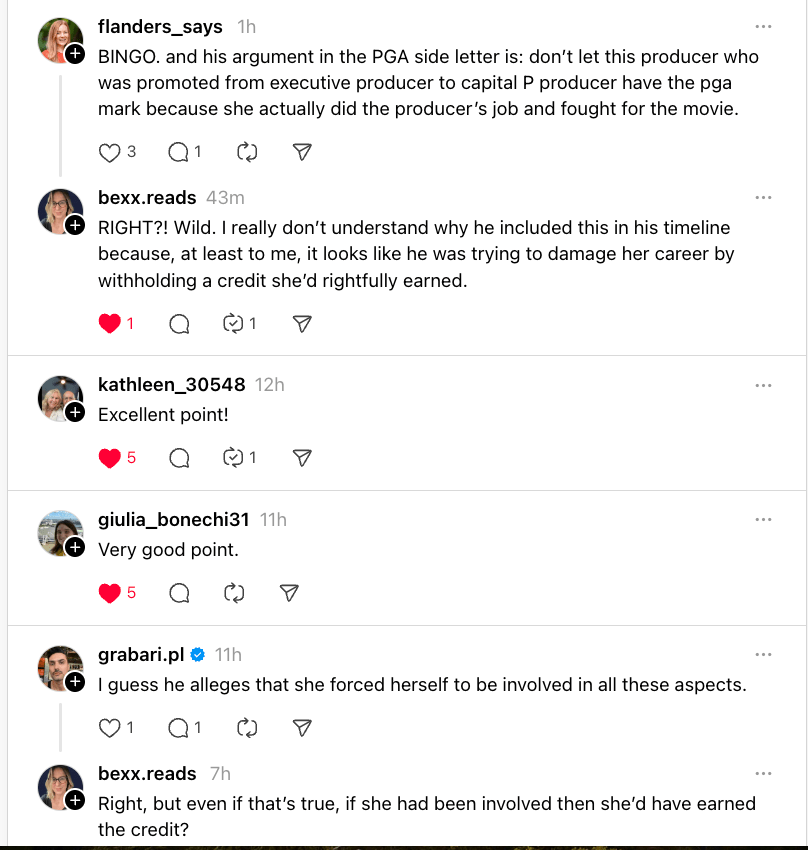Share giulia_bonechi31's comment

[x=289, y=593]
